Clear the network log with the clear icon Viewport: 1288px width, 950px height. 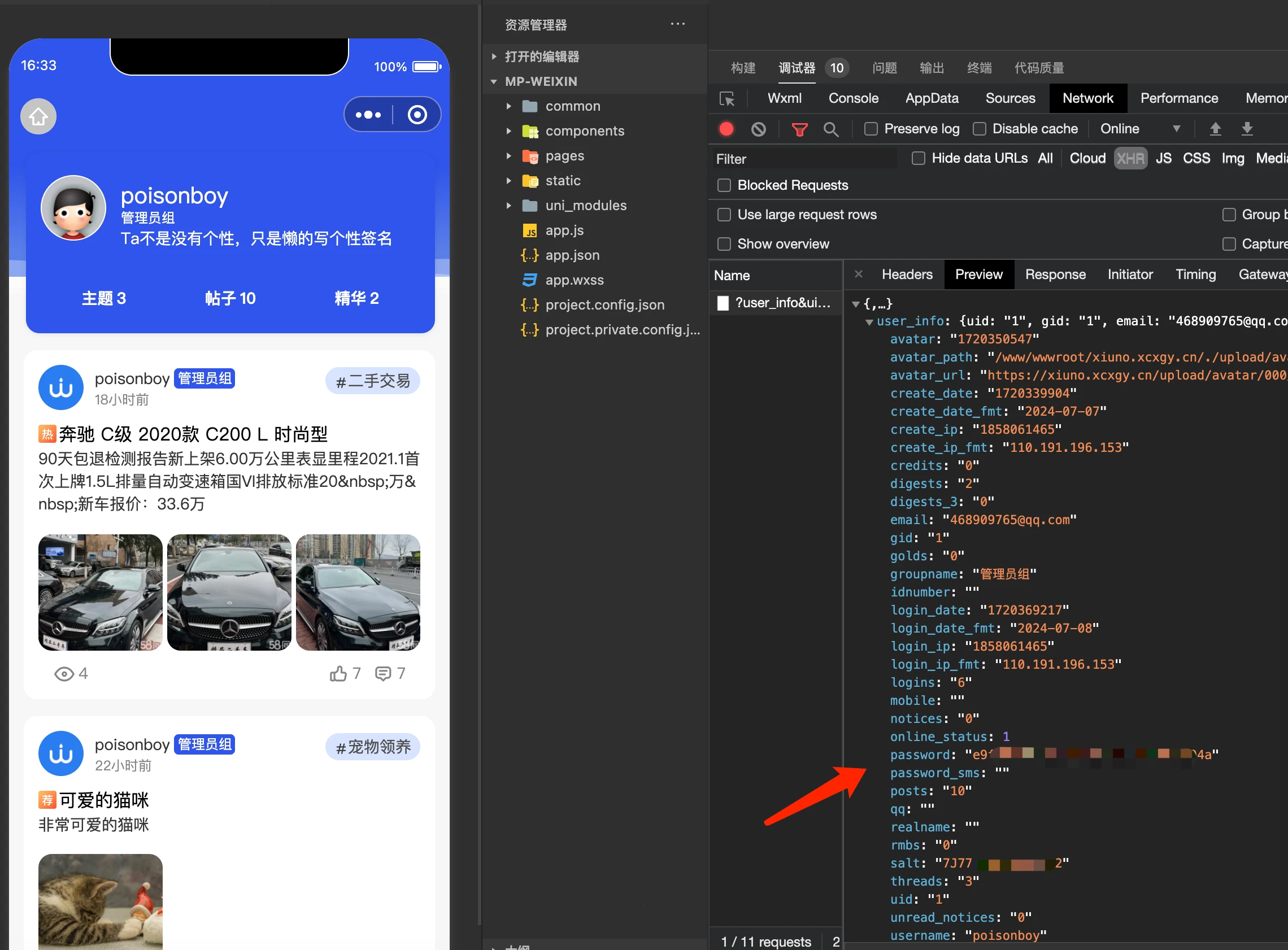(759, 129)
